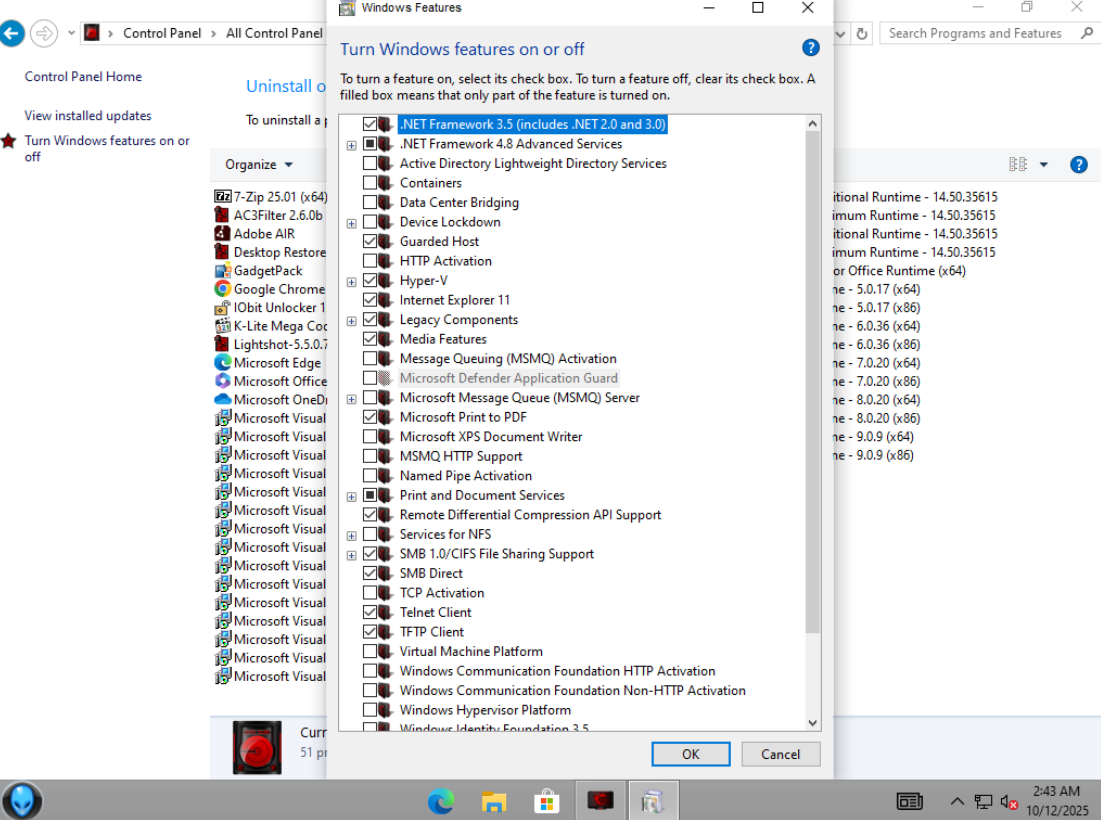Click the features list scroll up arrow

pyautogui.click(x=812, y=124)
